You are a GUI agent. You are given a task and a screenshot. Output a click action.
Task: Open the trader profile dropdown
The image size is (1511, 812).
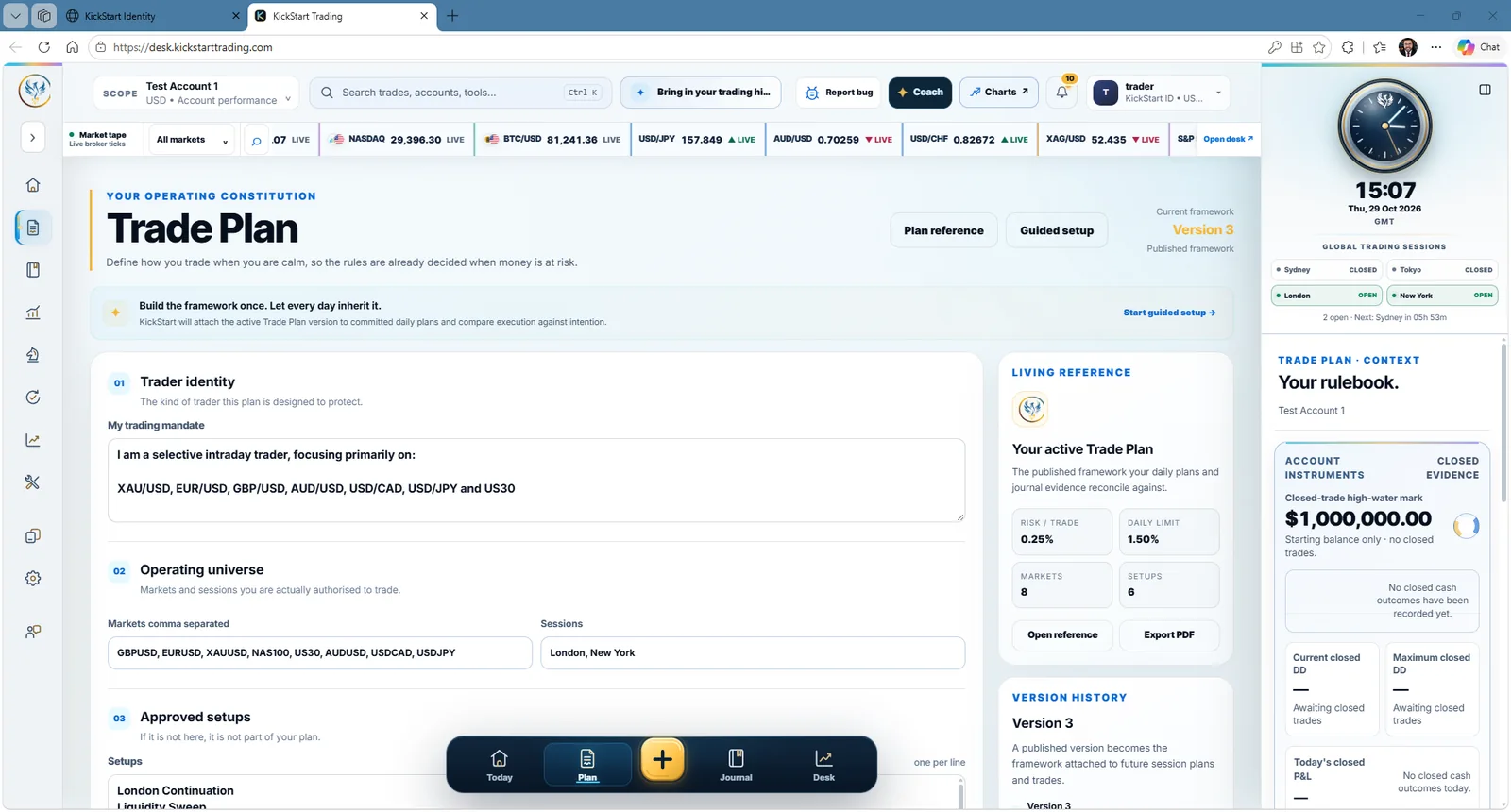[x=1158, y=93]
